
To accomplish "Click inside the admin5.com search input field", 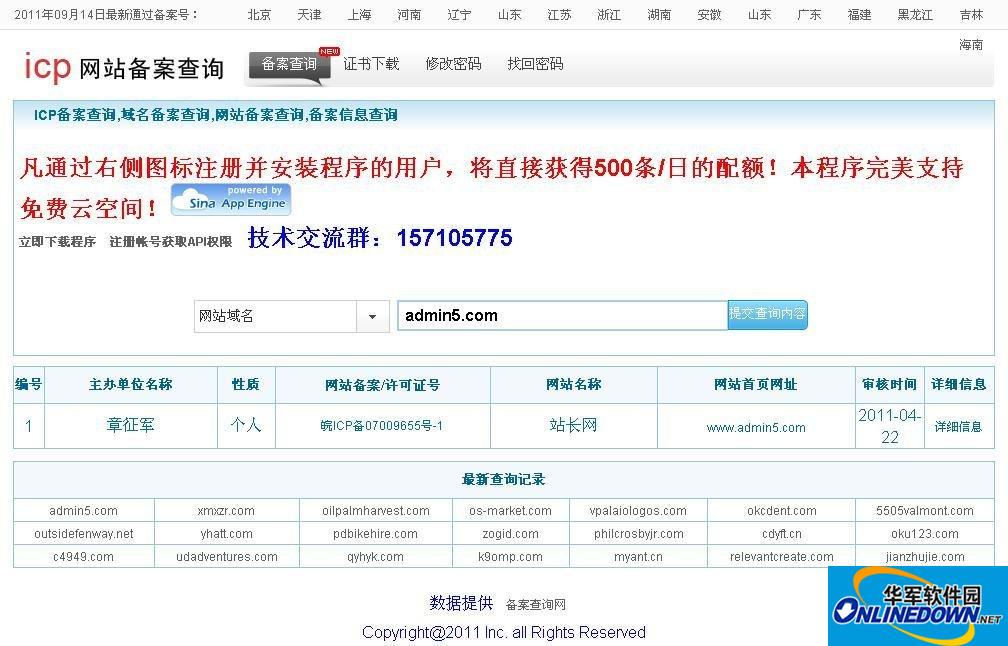I will click(x=560, y=315).
